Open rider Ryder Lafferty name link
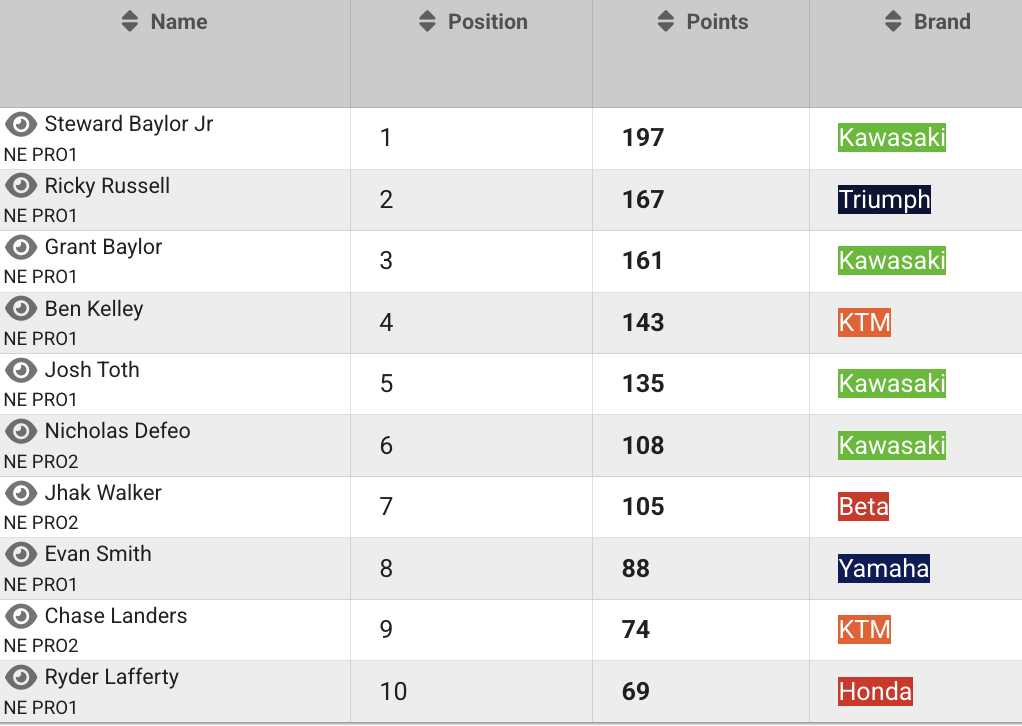The width and height of the screenshot is (1022, 726). [111, 677]
